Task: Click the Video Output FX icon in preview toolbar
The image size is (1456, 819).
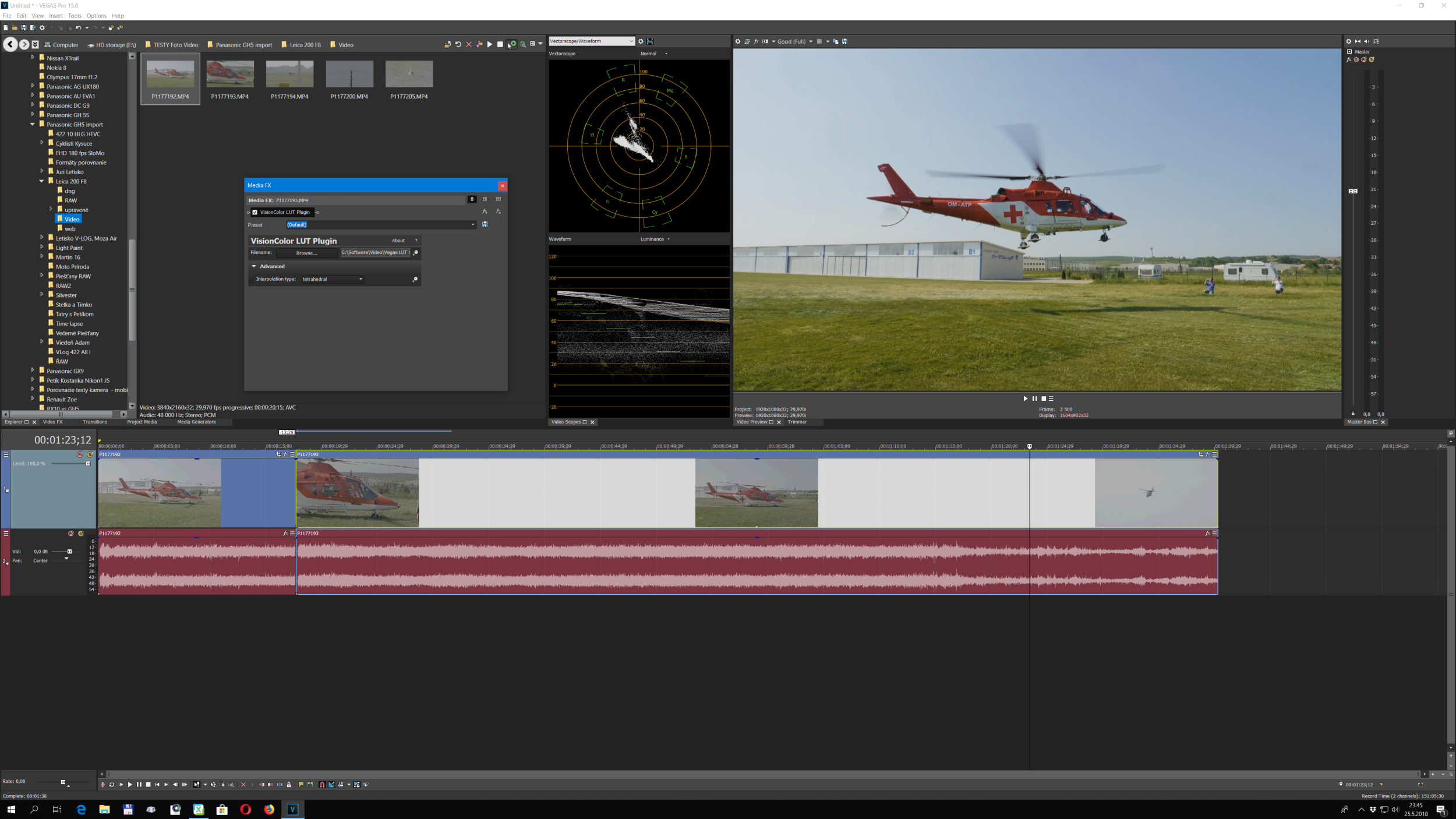Action: coord(756,41)
